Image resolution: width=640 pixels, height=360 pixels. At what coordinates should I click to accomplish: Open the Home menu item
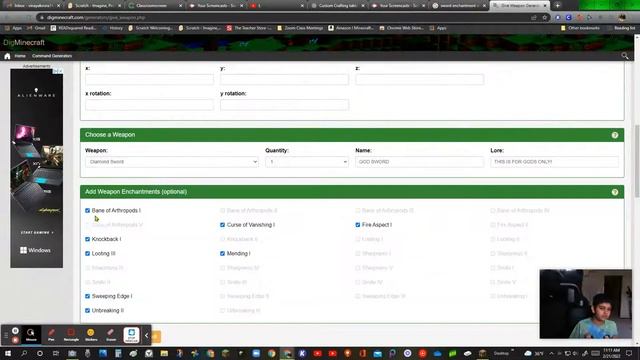[x=20, y=56]
